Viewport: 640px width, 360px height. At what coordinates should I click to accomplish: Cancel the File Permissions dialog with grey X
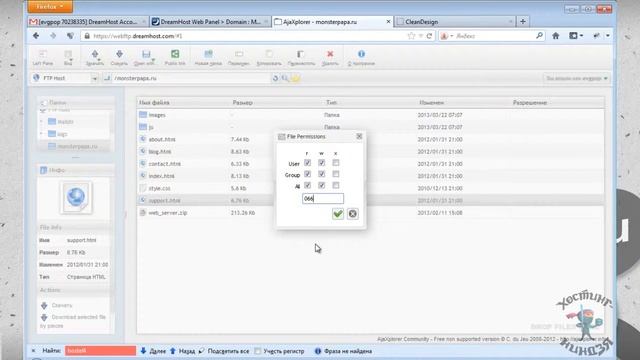tap(353, 213)
